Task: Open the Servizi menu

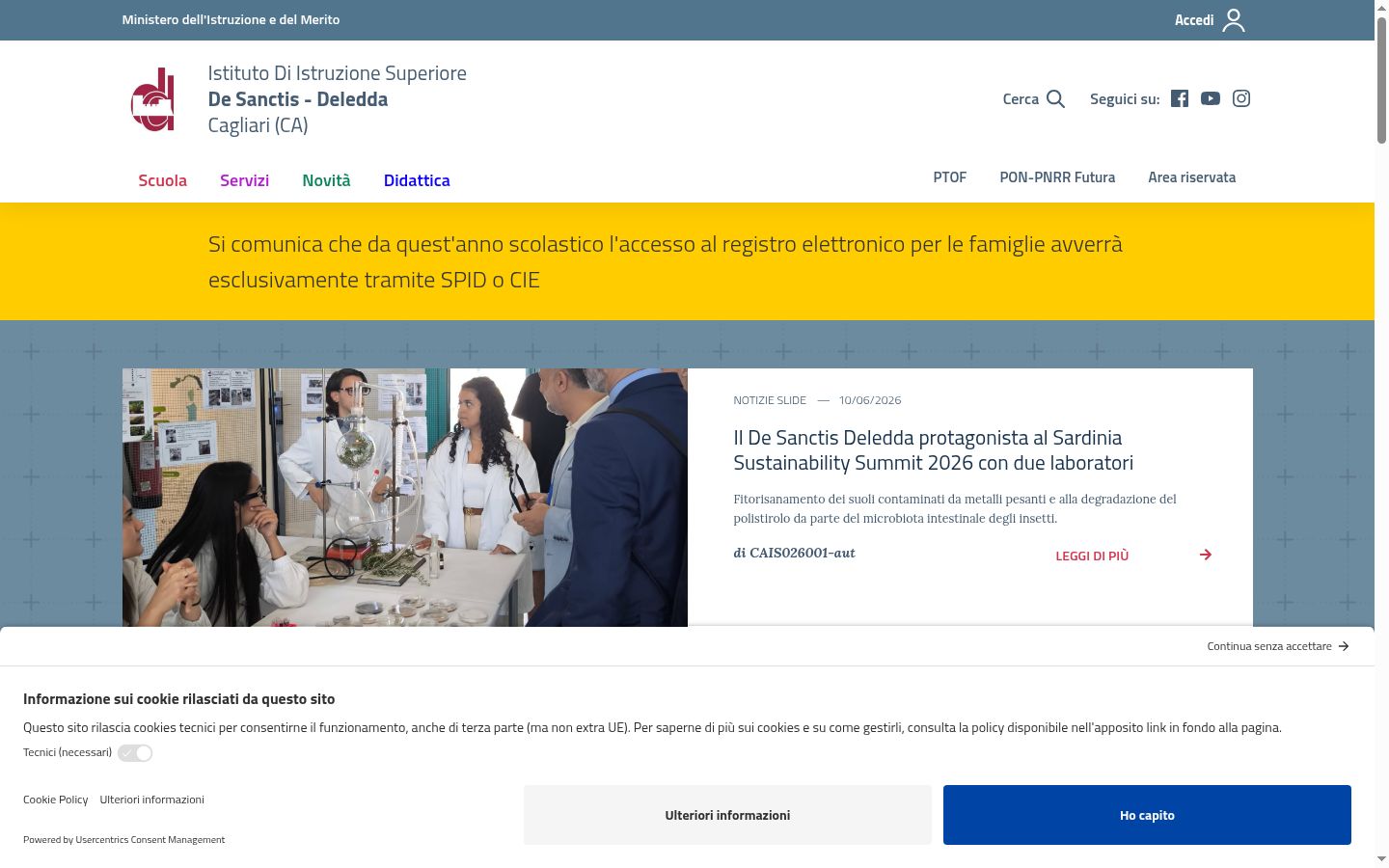Action: [x=244, y=180]
